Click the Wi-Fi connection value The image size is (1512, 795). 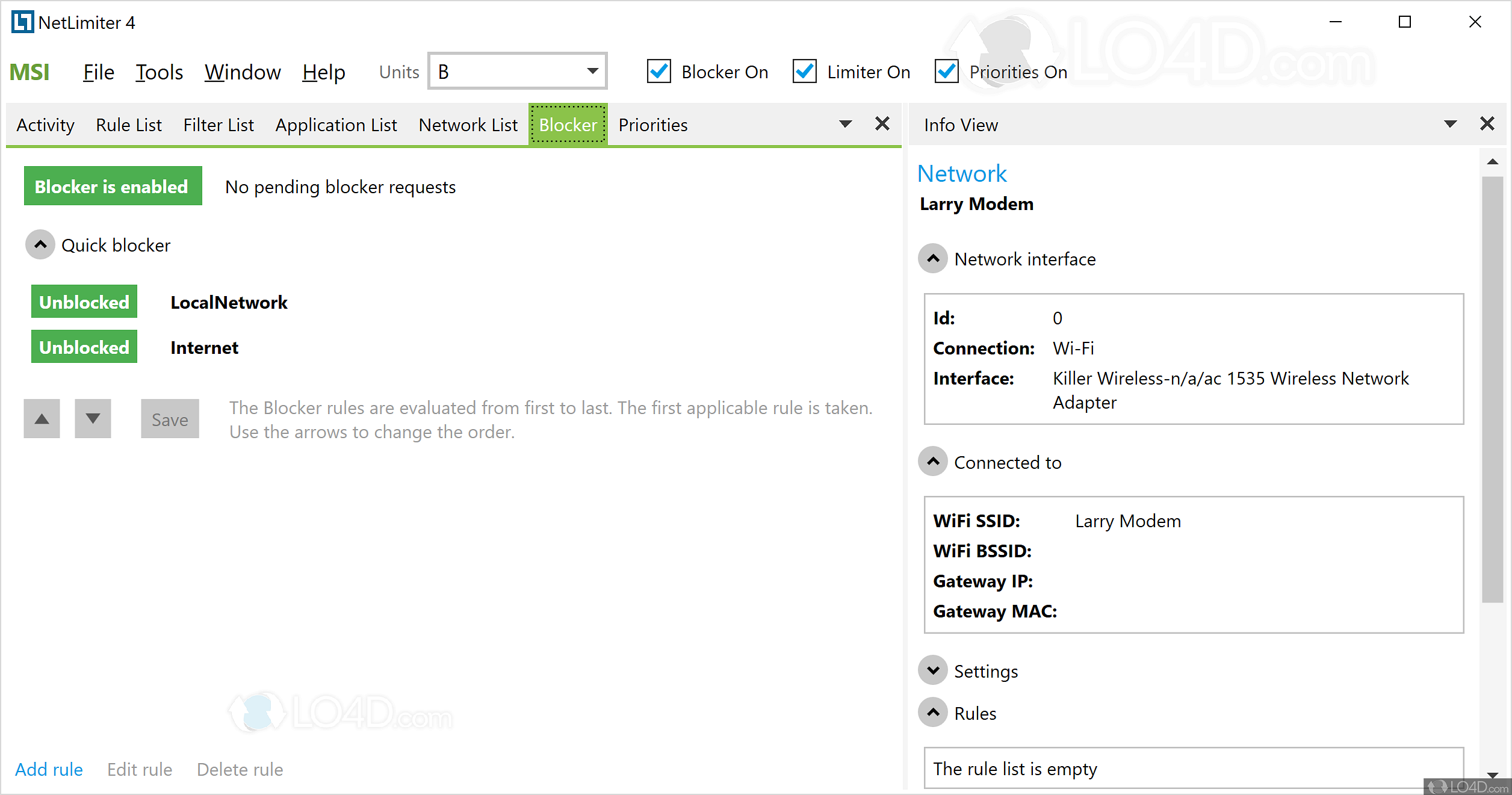pos(1073,348)
